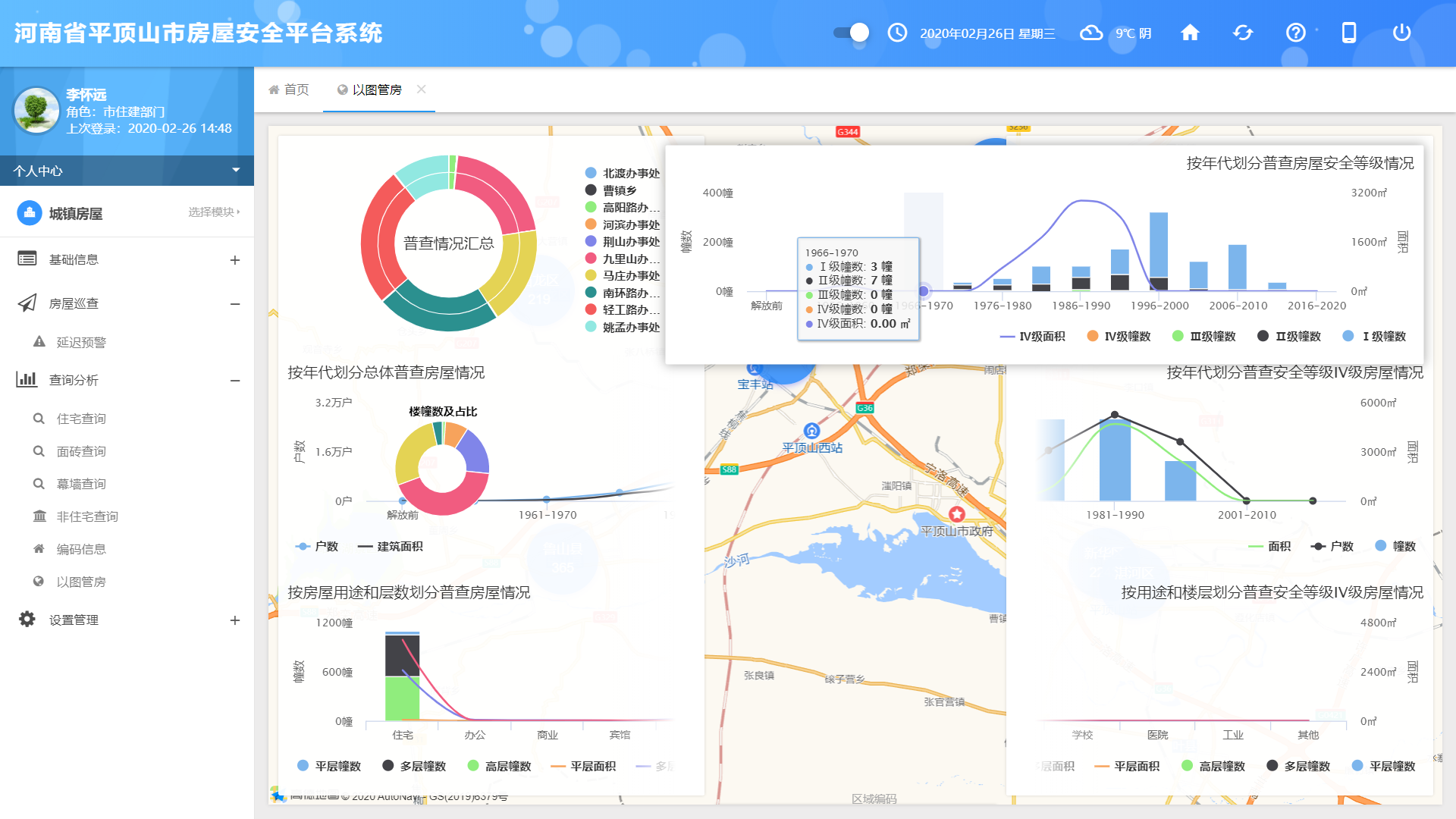Click the cloud weather icon
1456x819 pixels.
[x=1091, y=33]
